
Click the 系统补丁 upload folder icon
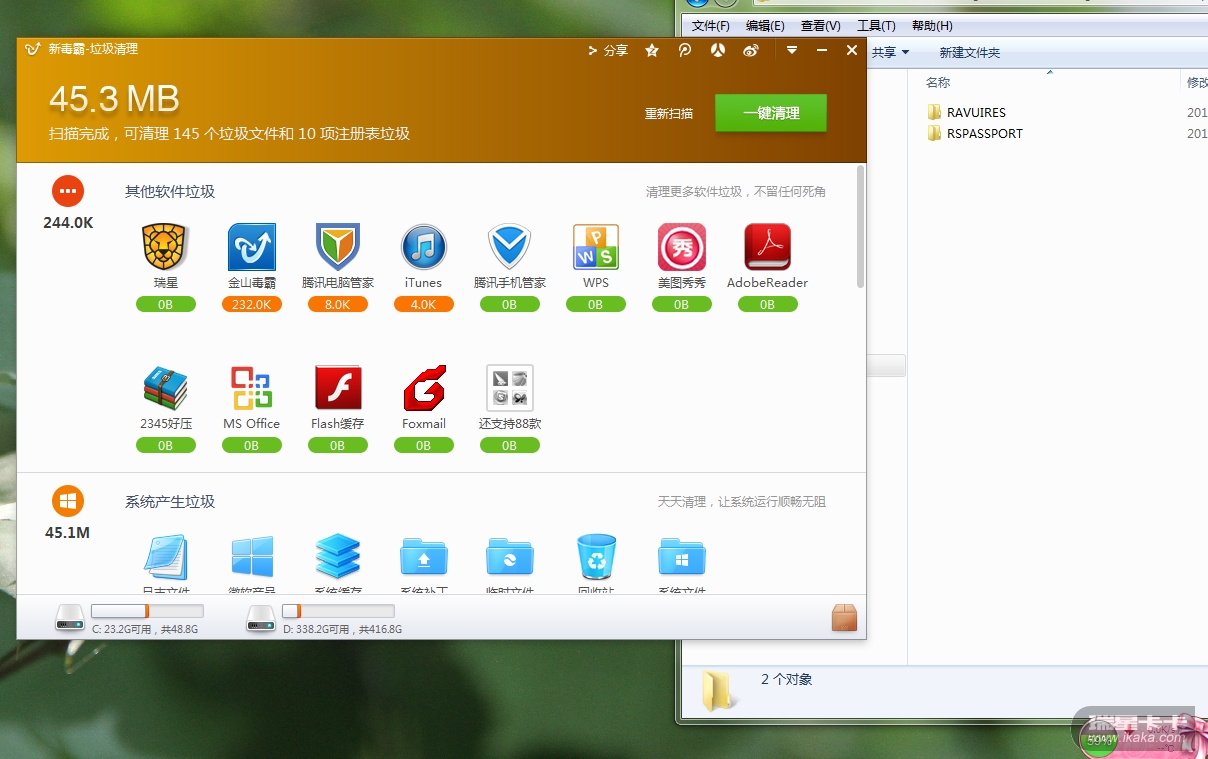point(423,557)
